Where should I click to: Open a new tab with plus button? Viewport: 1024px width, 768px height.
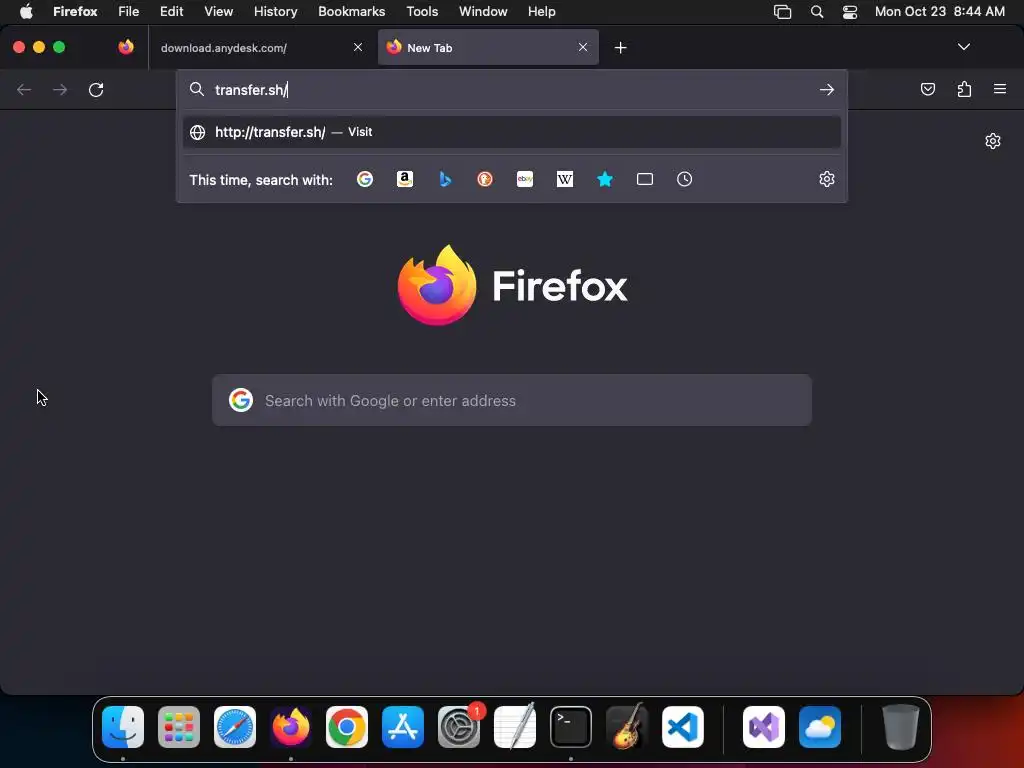click(620, 48)
